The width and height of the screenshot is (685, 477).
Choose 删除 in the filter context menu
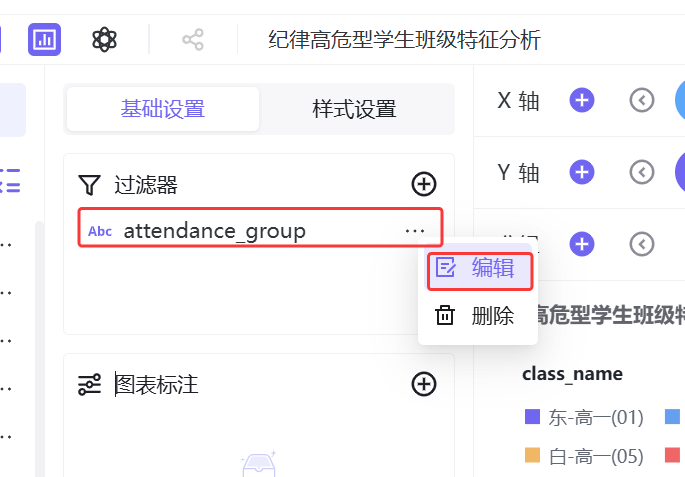click(478, 315)
